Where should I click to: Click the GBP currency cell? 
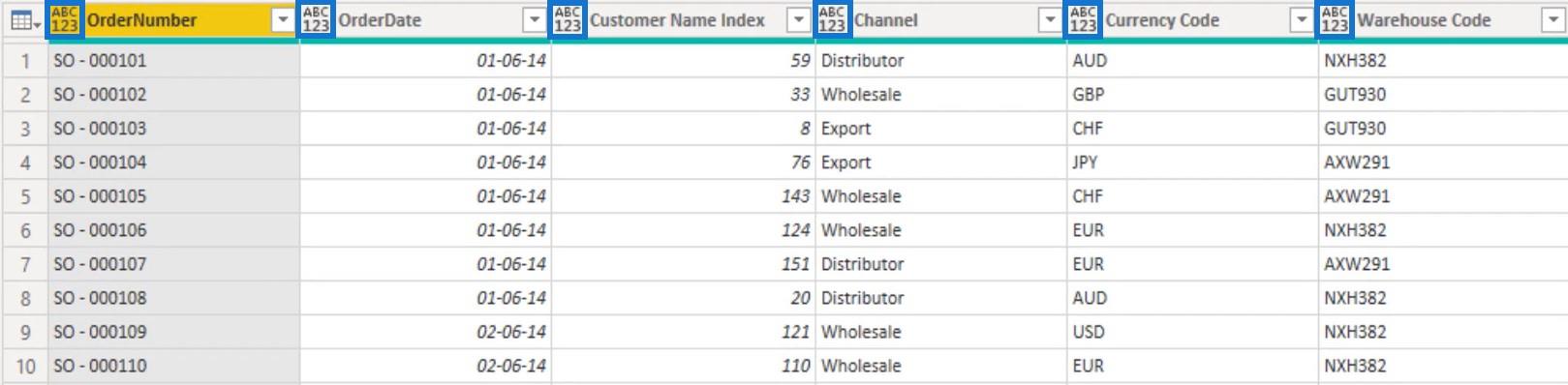1192,94
